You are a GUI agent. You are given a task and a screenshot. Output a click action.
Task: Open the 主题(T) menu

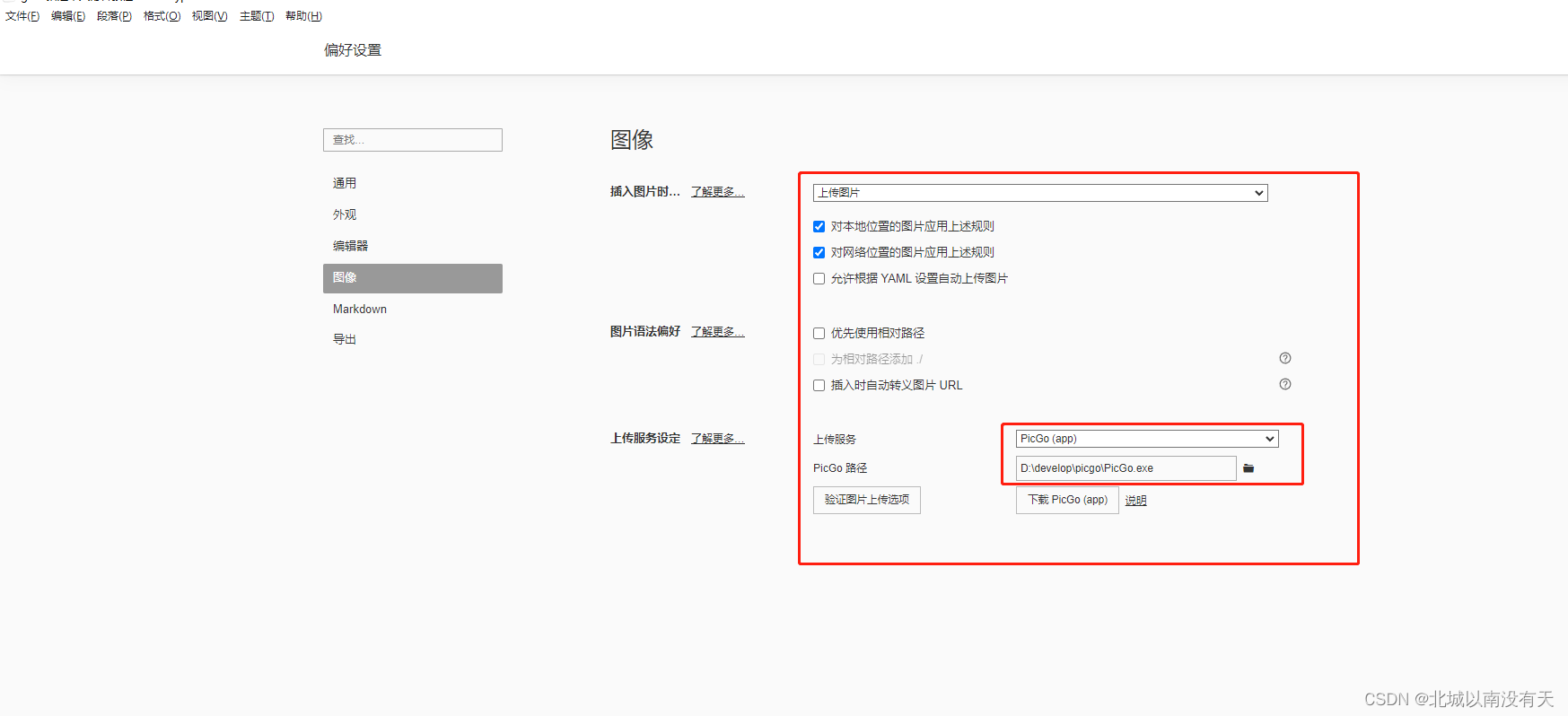tap(257, 16)
